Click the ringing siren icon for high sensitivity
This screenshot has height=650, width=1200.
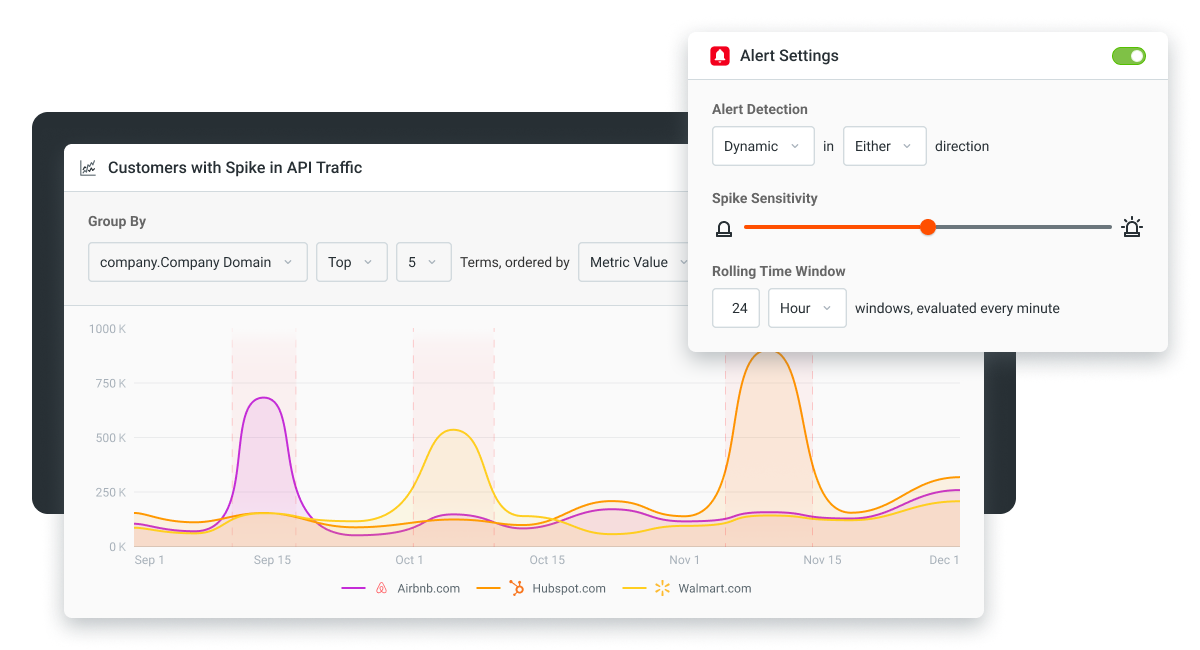click(1132, 227)
